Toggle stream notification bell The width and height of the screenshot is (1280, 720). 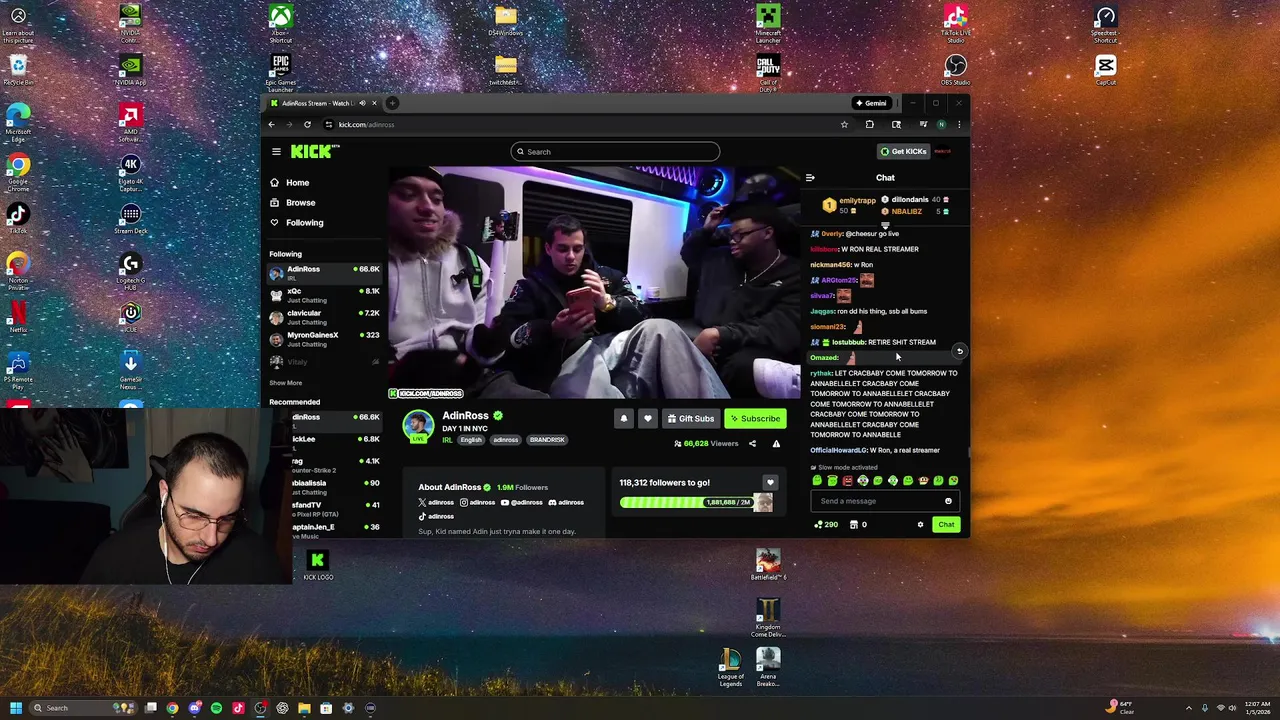624,419
